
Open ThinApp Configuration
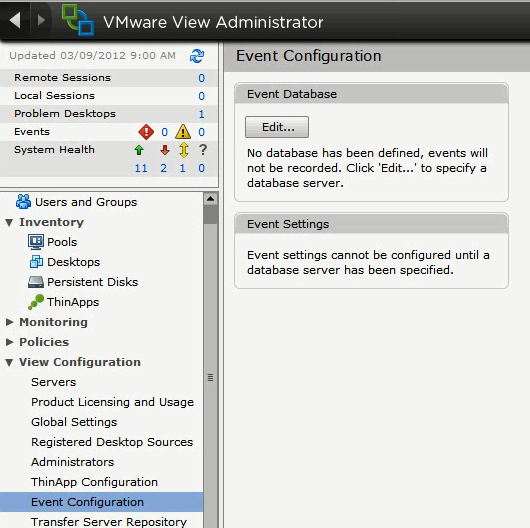(x=94, y=482)
